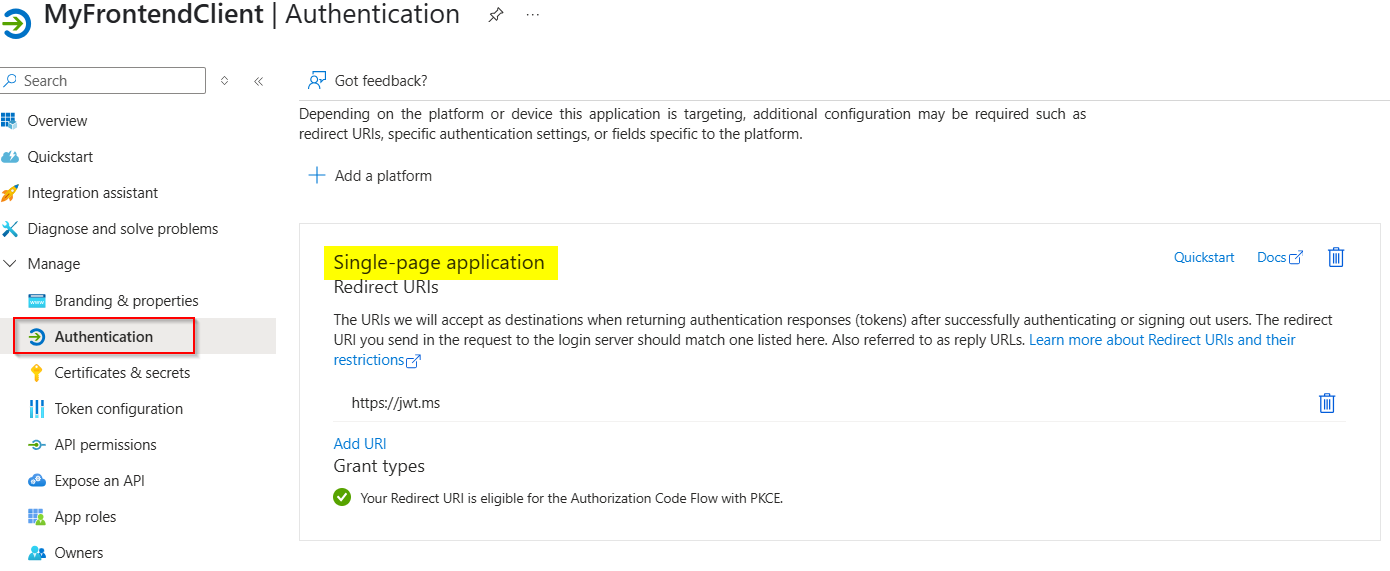
Task: Click the MyFrontendClient app logo icon
Action: point(17,24)
